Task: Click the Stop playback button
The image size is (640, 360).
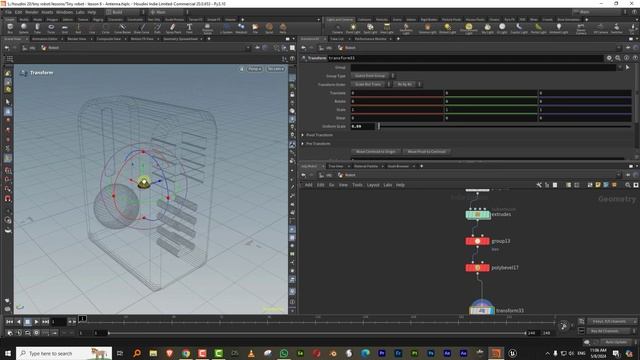Action: 27,322
